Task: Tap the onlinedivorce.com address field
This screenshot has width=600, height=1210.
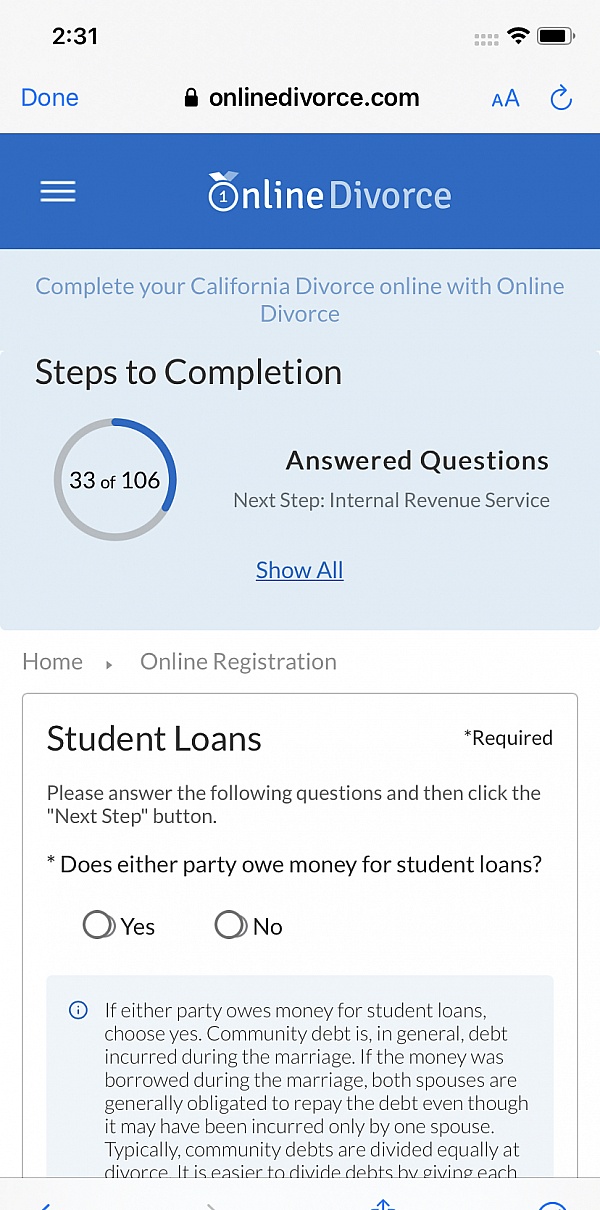Action: coord(314,98)
